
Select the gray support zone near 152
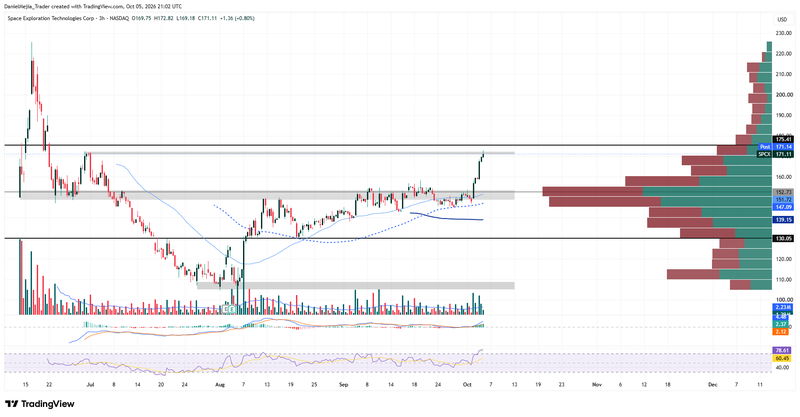267,195
